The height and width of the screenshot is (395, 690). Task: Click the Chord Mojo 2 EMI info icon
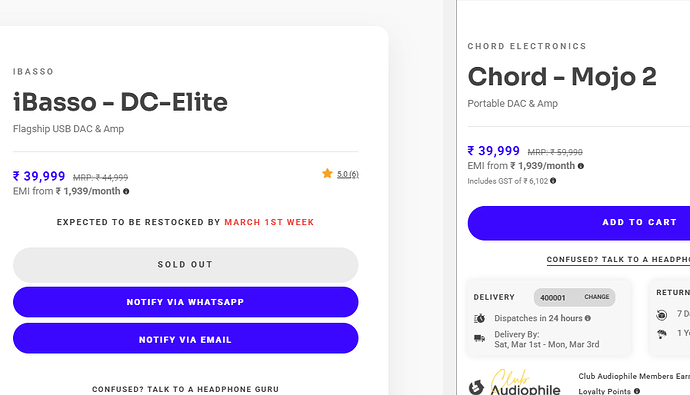click(x=581, y=166)
